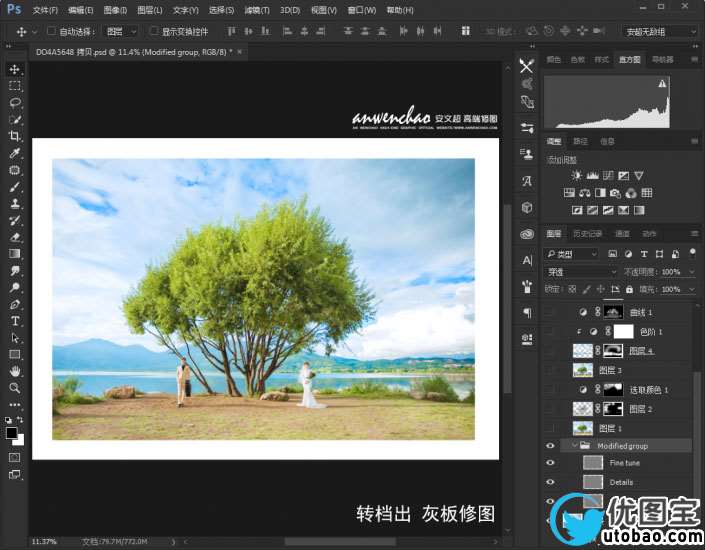Open the 类型 layer filter dropdown
The image size is (705, 550).
point(572,254)
